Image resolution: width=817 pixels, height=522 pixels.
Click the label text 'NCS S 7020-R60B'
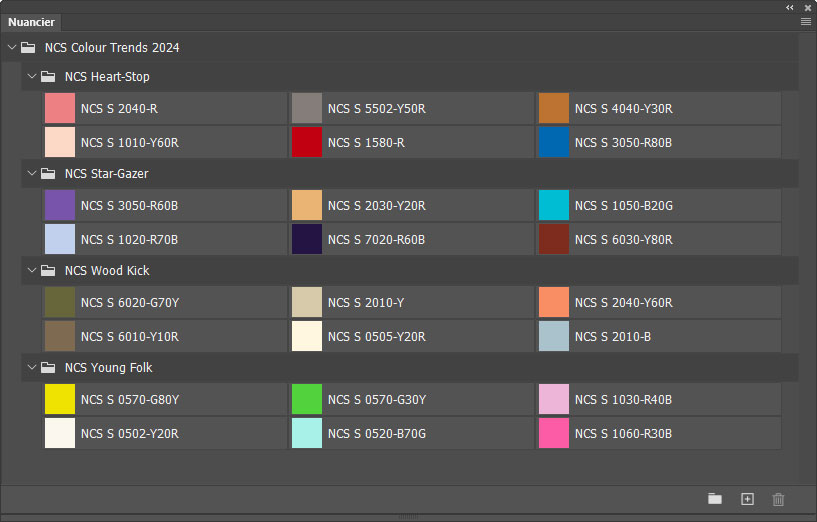376,240
